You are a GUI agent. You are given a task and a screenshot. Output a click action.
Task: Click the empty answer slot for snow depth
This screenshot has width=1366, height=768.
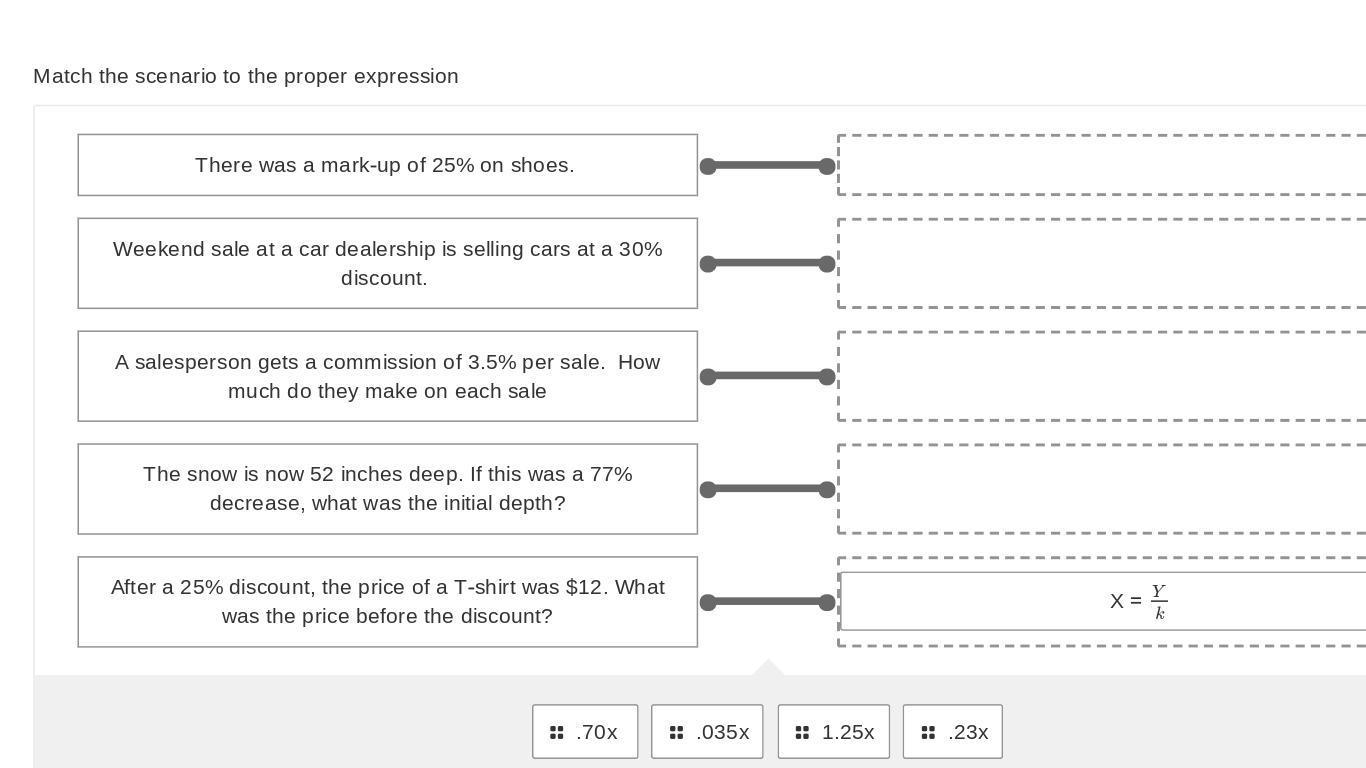point(1100,489)
